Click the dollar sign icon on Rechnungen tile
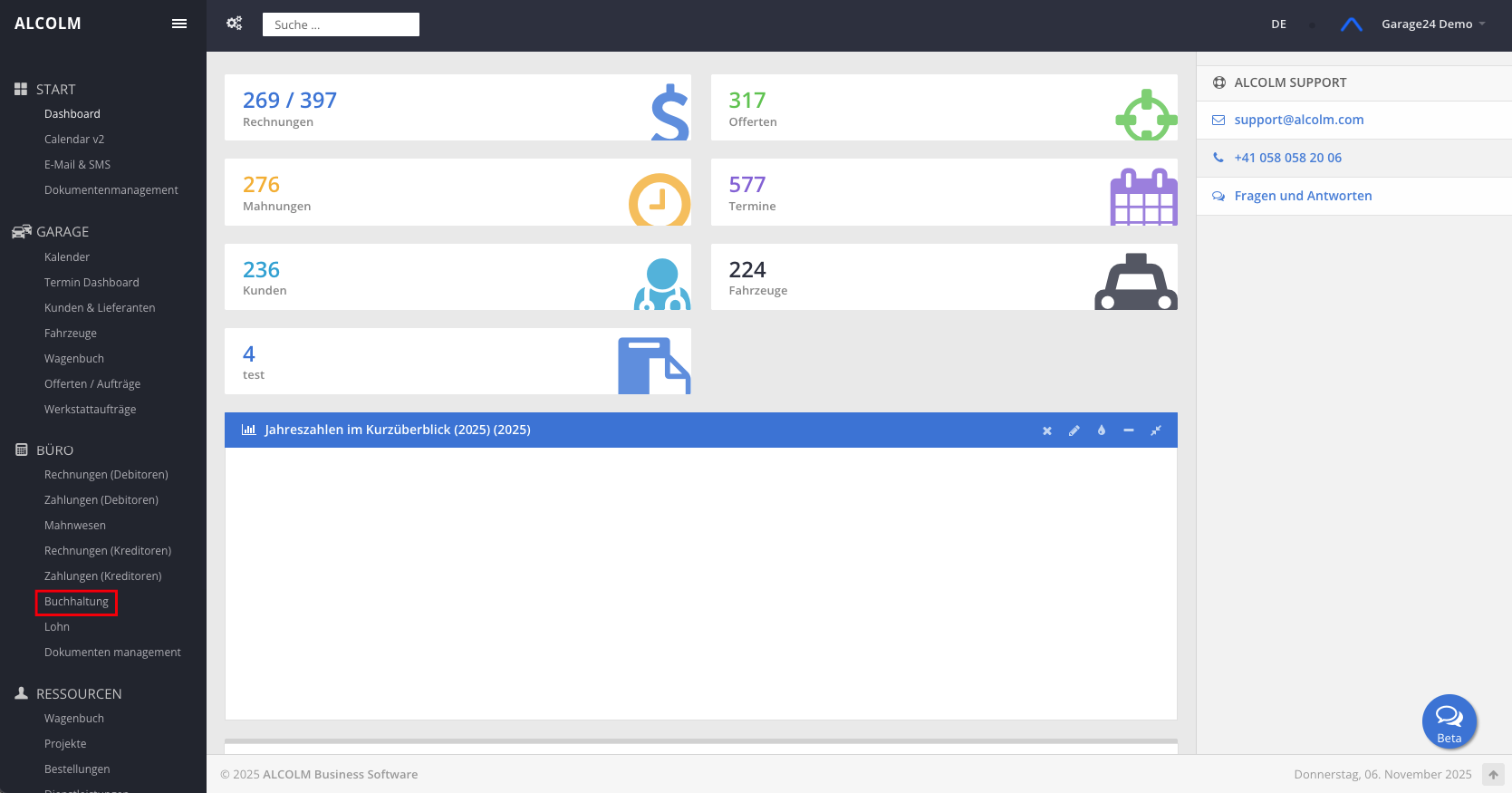The image size is (1512, 793). (x=669, y=112)
